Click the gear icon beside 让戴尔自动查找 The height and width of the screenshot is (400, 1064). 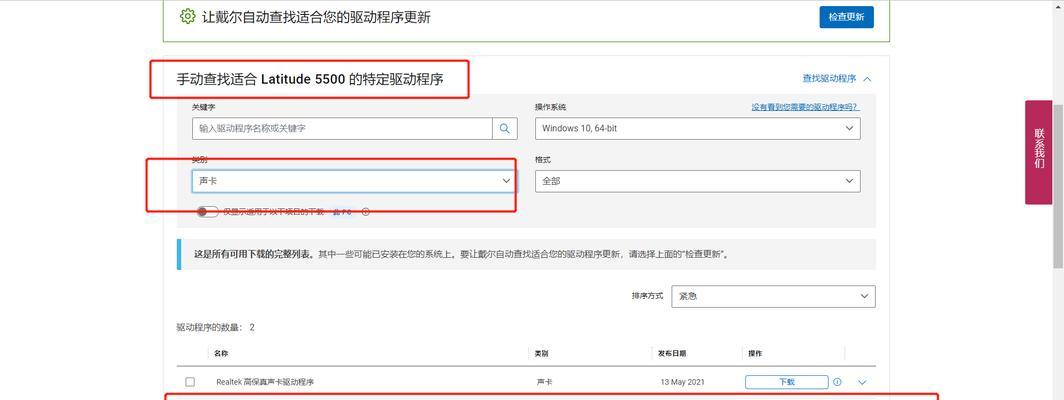(x=187, y=16)
